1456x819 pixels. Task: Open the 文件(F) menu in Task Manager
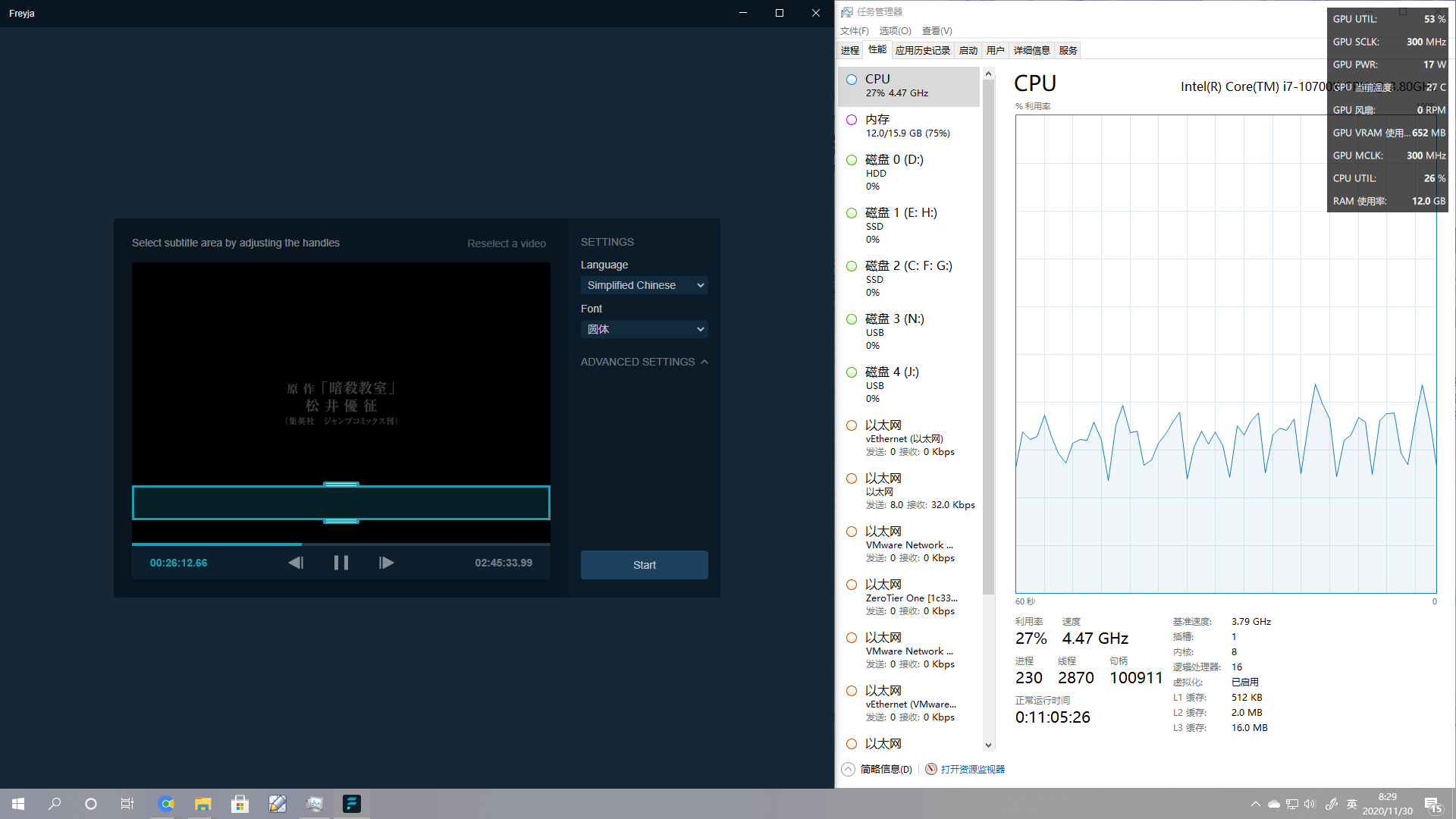point(854,31)
